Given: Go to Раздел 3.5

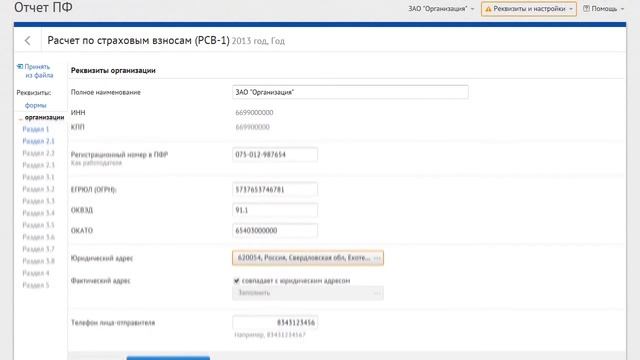Looking at the screenshot, I should click(38, 225).
